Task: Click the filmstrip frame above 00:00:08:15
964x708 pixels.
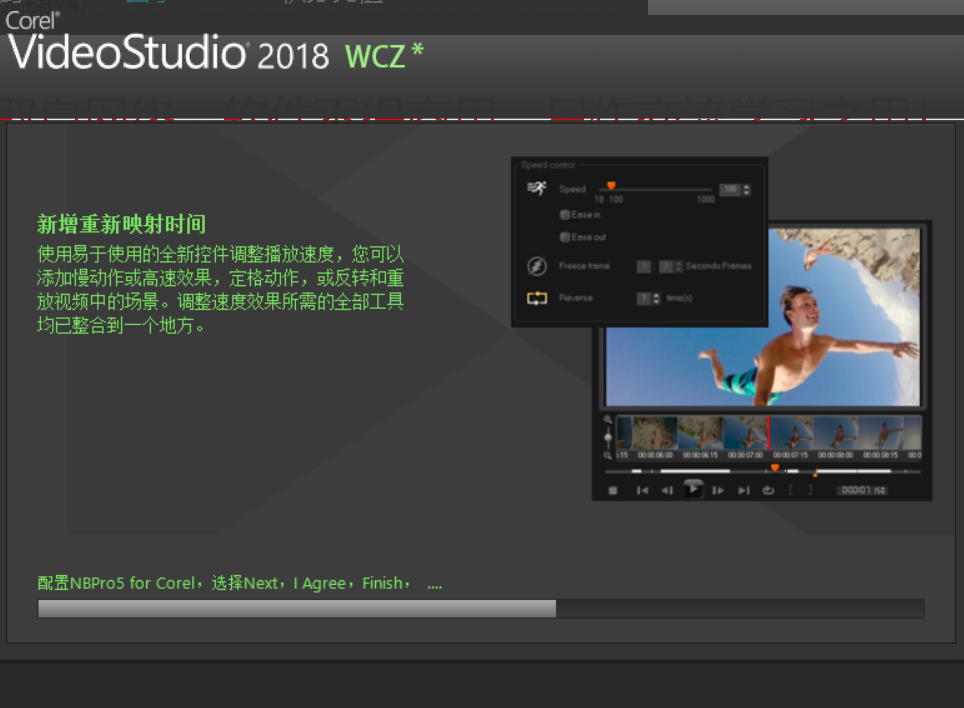Action: [882, 433]
